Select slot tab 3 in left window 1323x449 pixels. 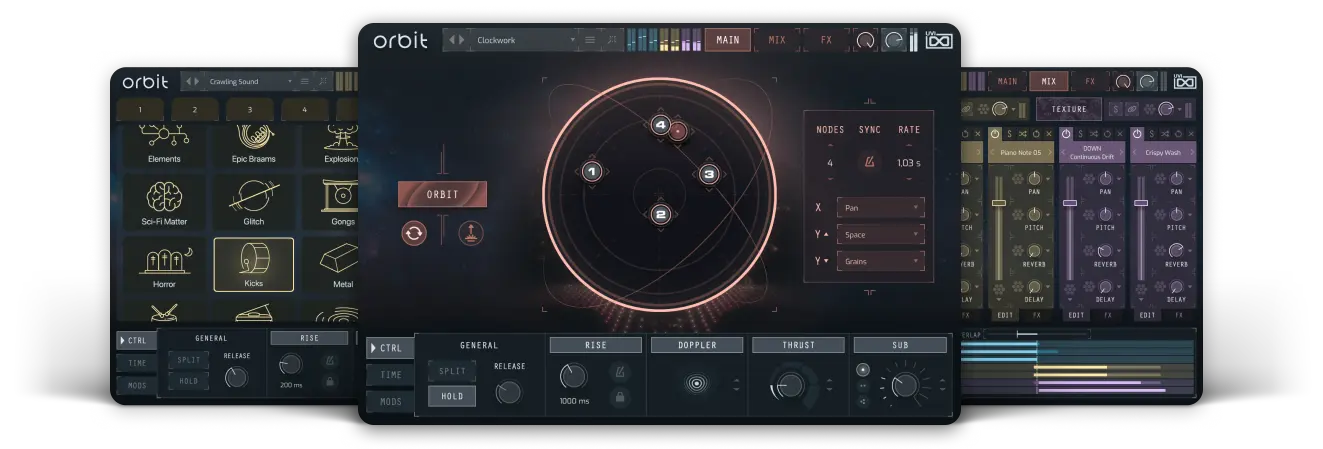click(250, 110)
